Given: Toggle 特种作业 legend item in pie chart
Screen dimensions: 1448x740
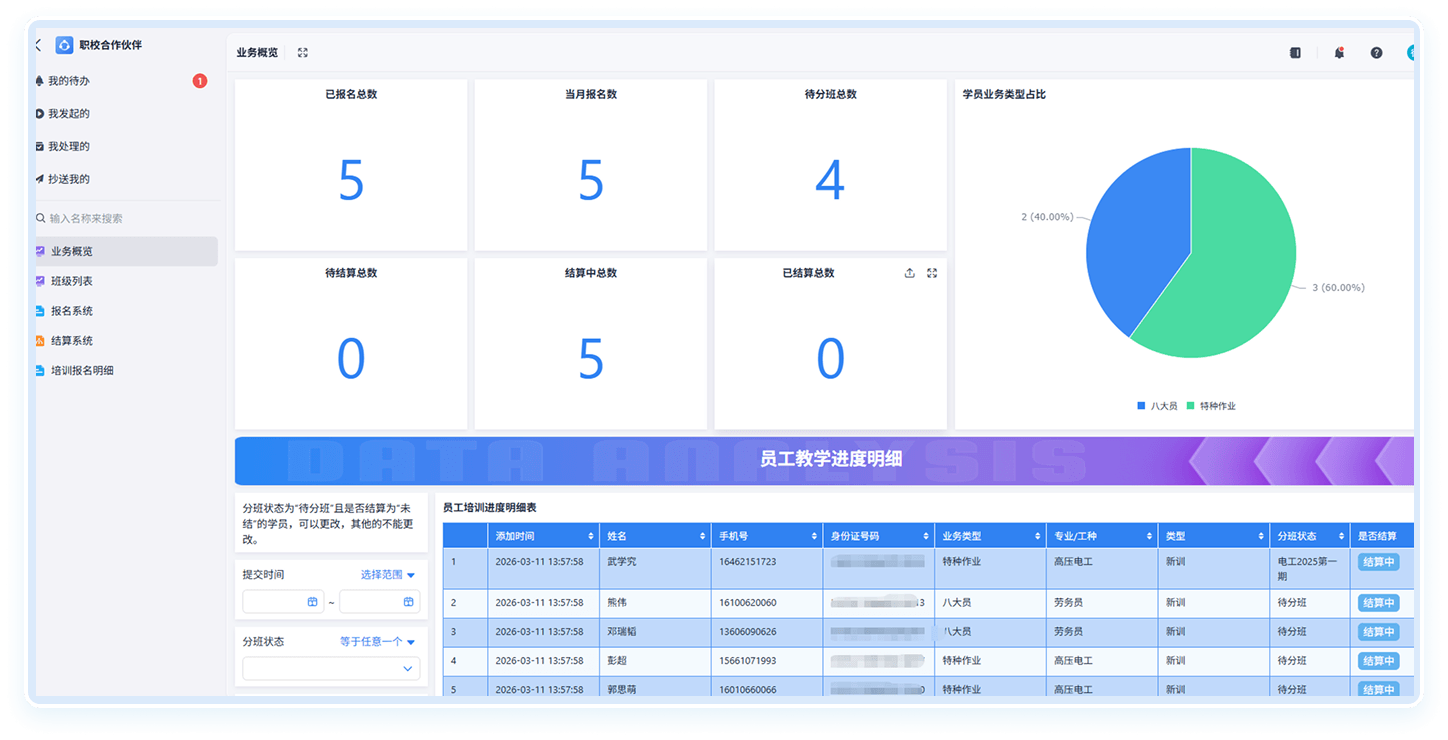Looking at the screenshot, I should [1210, 406].
